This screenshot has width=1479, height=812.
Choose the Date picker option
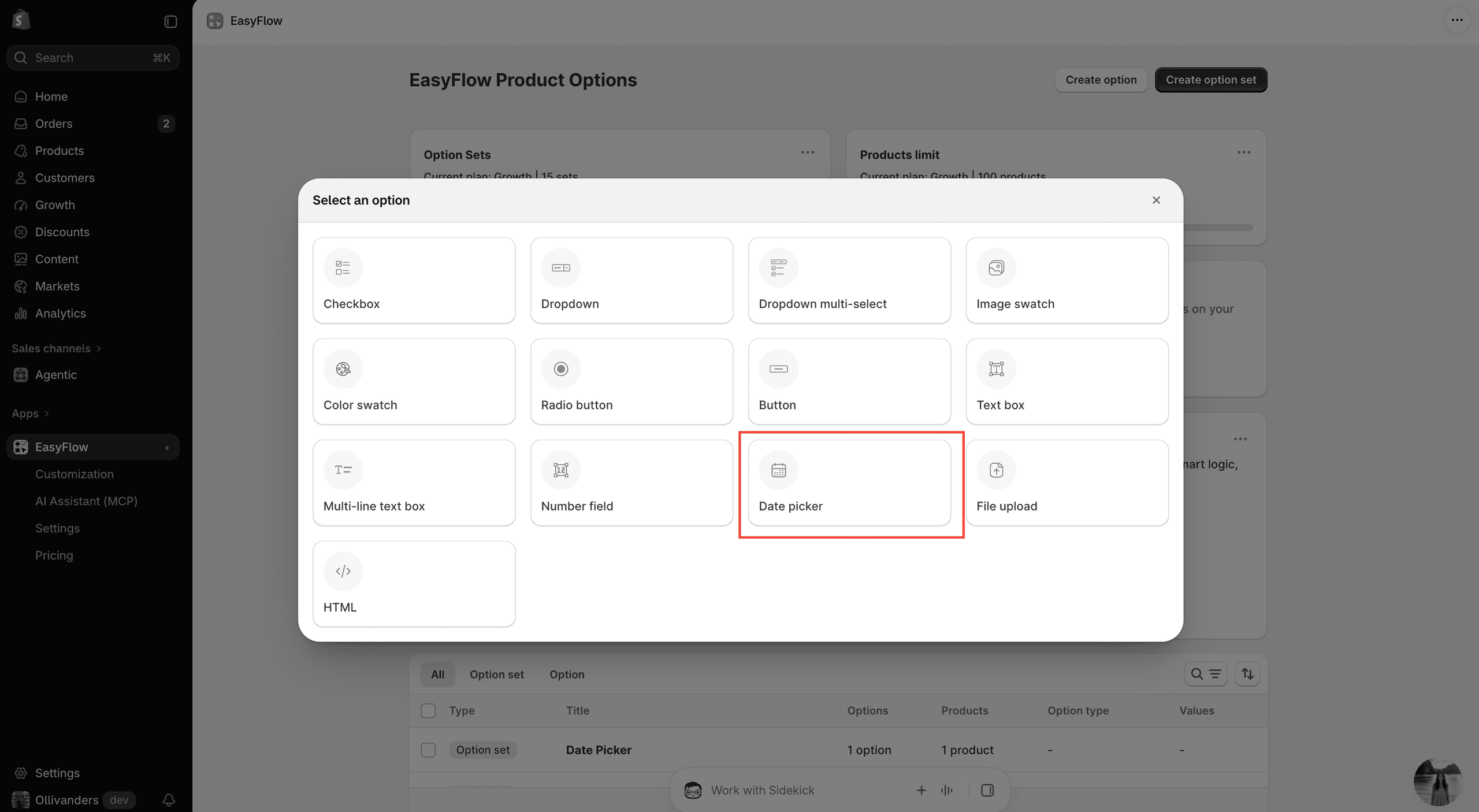849,482
